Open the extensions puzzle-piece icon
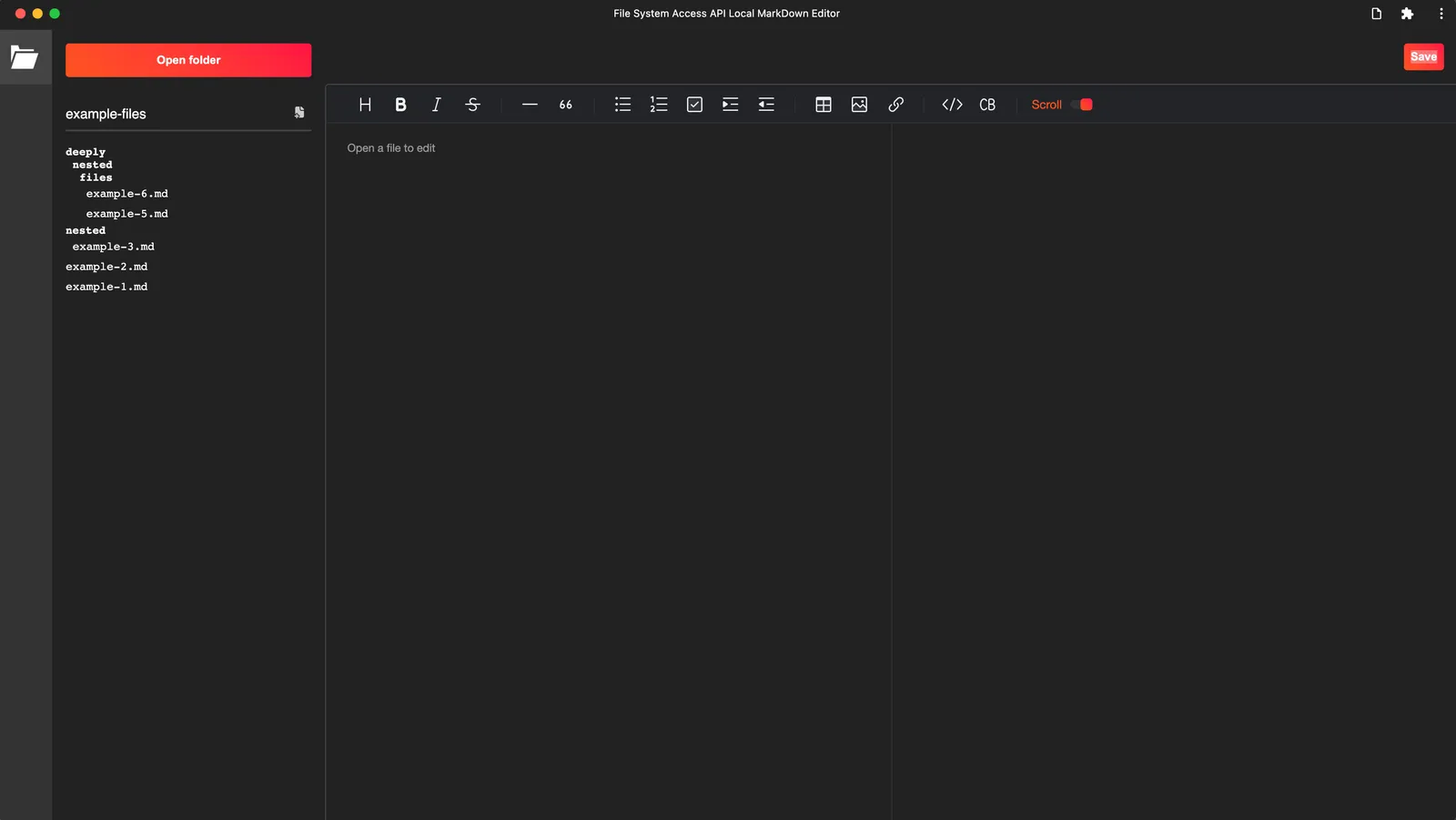Image resolution: width=1456 pixels, height=820 pixels. click(1407, 13)
